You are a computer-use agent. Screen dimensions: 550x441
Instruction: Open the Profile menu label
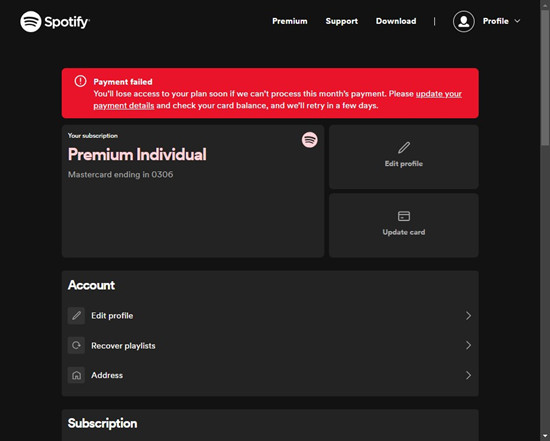point(496,21)
